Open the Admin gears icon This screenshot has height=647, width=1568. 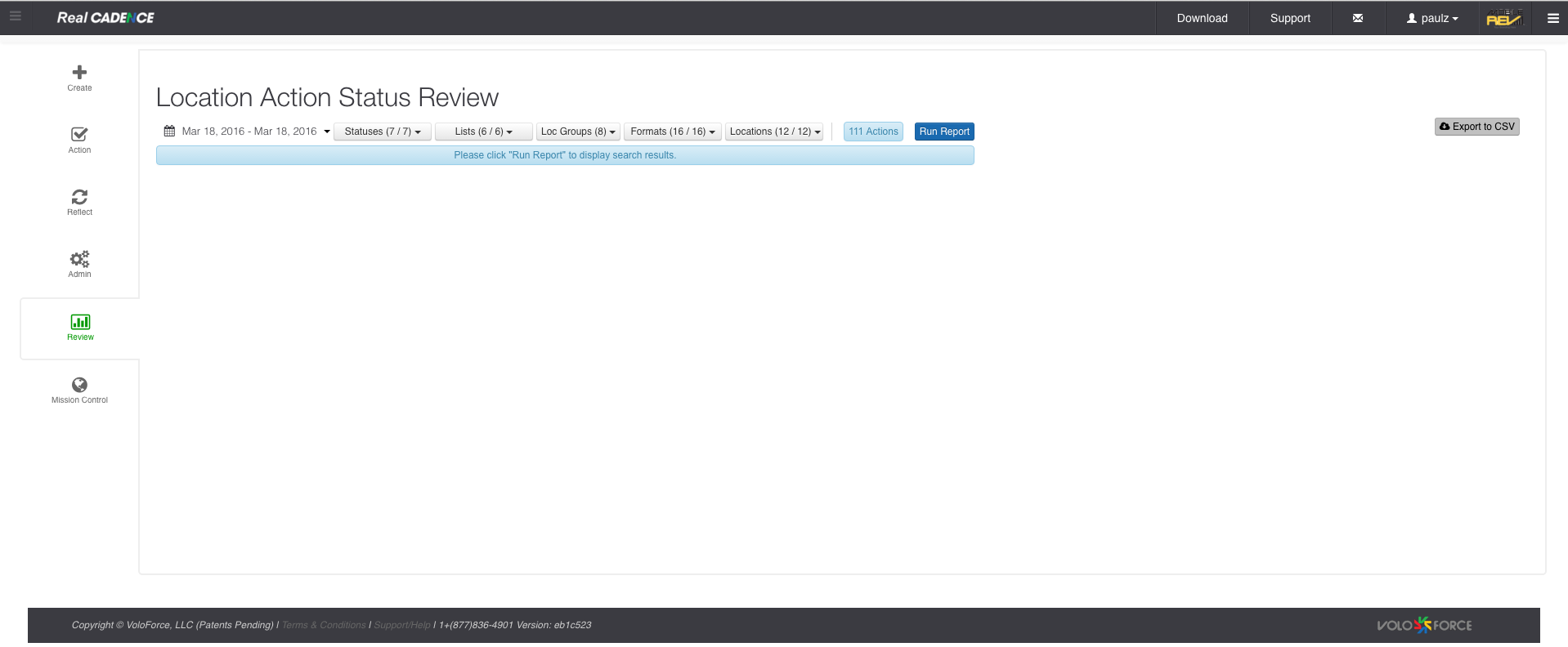click(79, 259)
